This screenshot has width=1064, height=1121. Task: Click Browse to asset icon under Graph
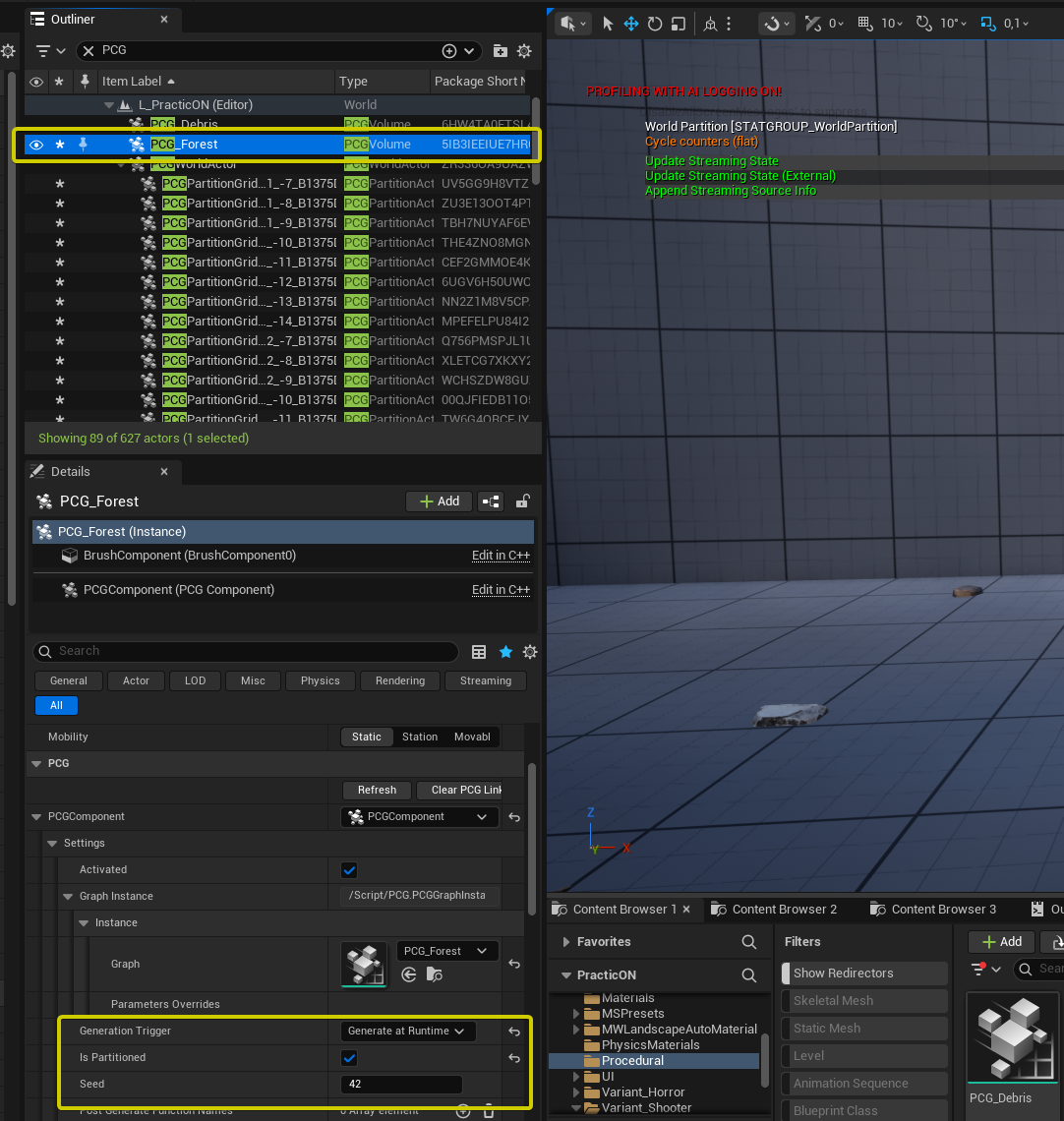click(x=434, y=974)
